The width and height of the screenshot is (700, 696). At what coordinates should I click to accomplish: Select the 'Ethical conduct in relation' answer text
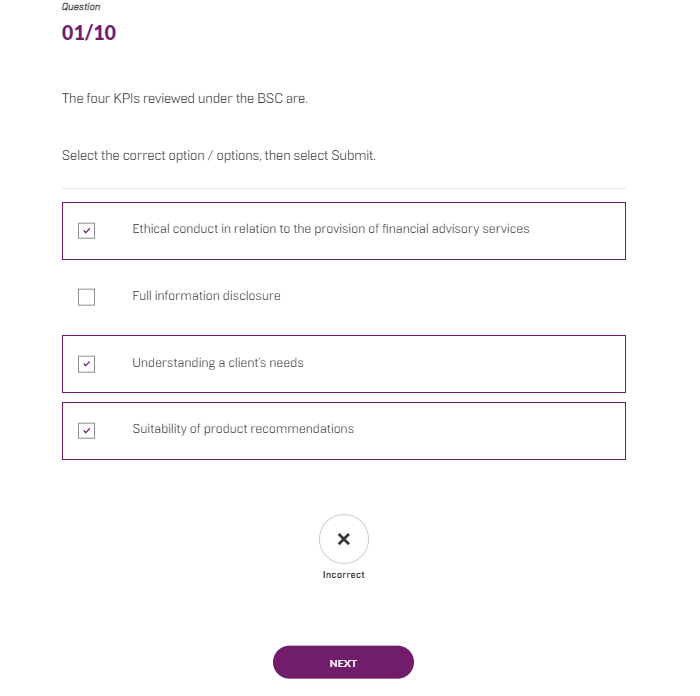[x=330, y=229]
